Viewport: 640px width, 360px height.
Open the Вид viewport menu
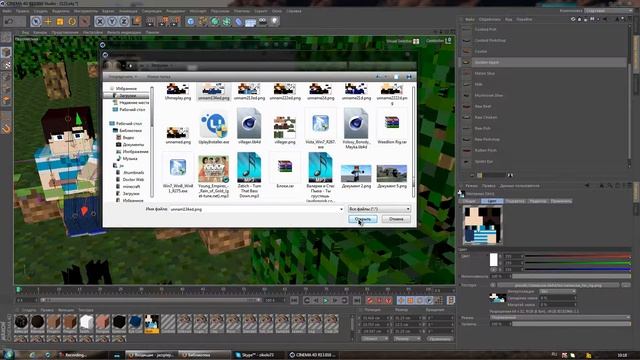tap(25, 32)
